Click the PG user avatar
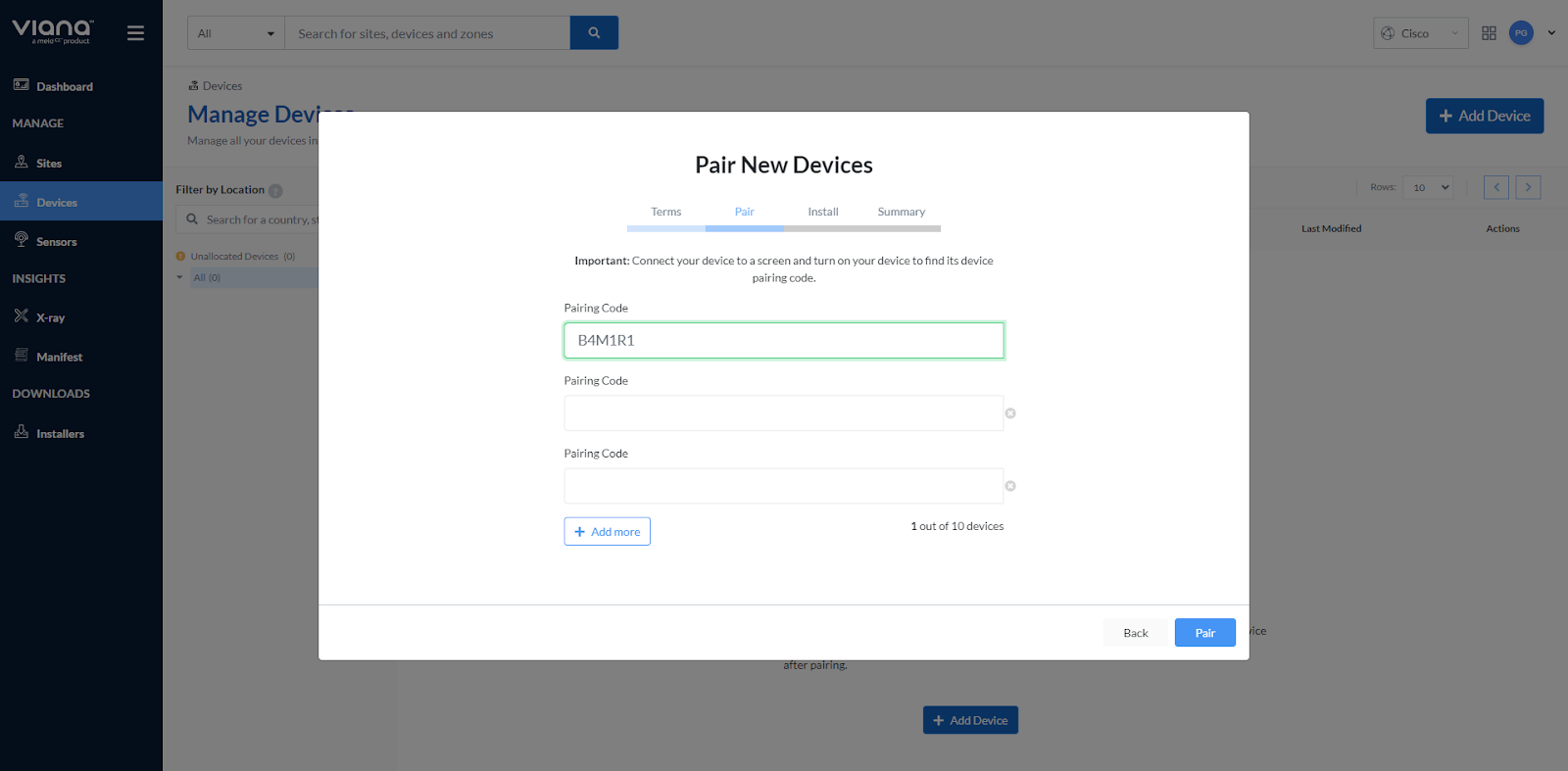This screenshot has width=1568, height=771. (1521, 33)
